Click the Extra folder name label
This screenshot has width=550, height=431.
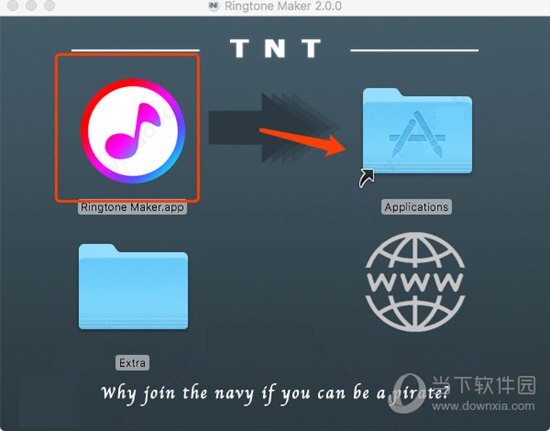(x=132, y=363)
